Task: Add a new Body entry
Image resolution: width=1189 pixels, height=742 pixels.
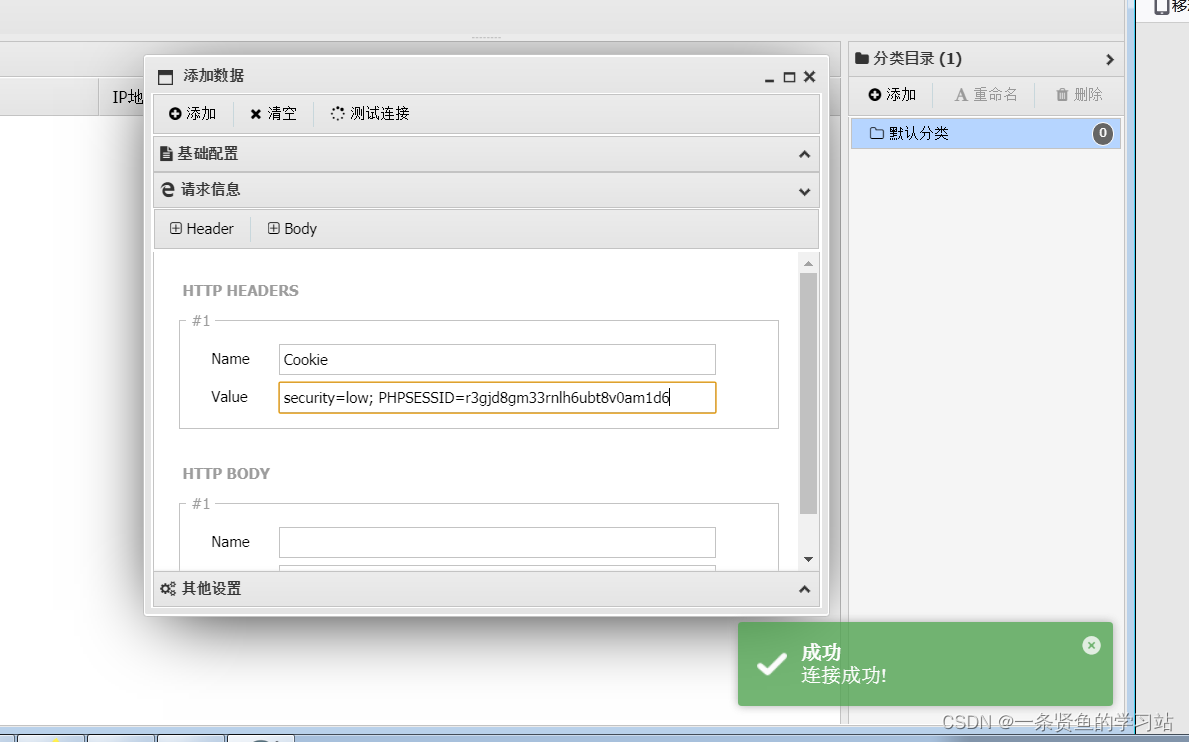Action: pos(292,229)
